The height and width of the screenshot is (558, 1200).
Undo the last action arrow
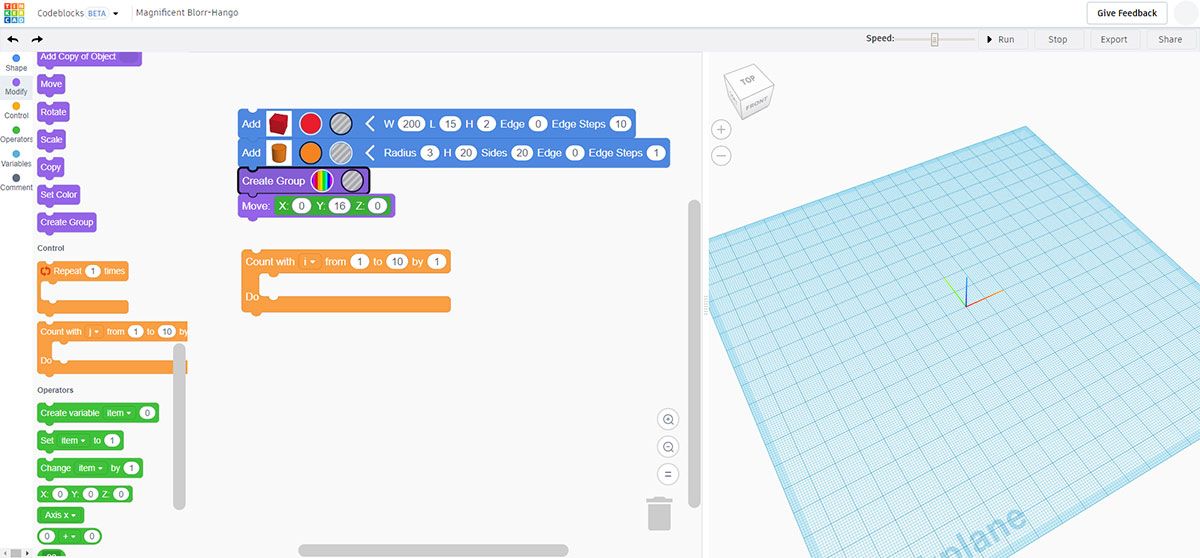[x=13, y=39]
